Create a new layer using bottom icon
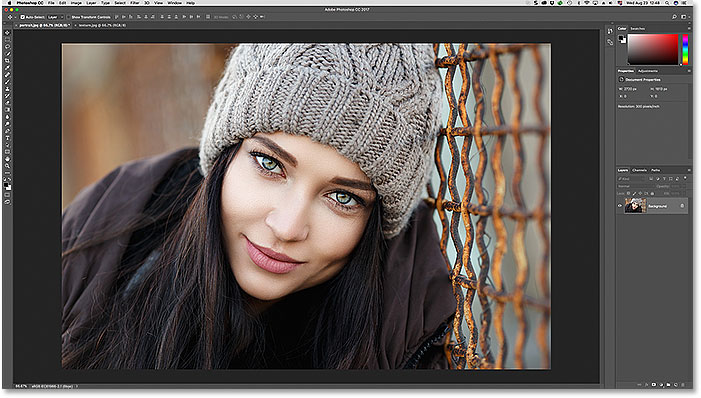 (x=676, y=384)
